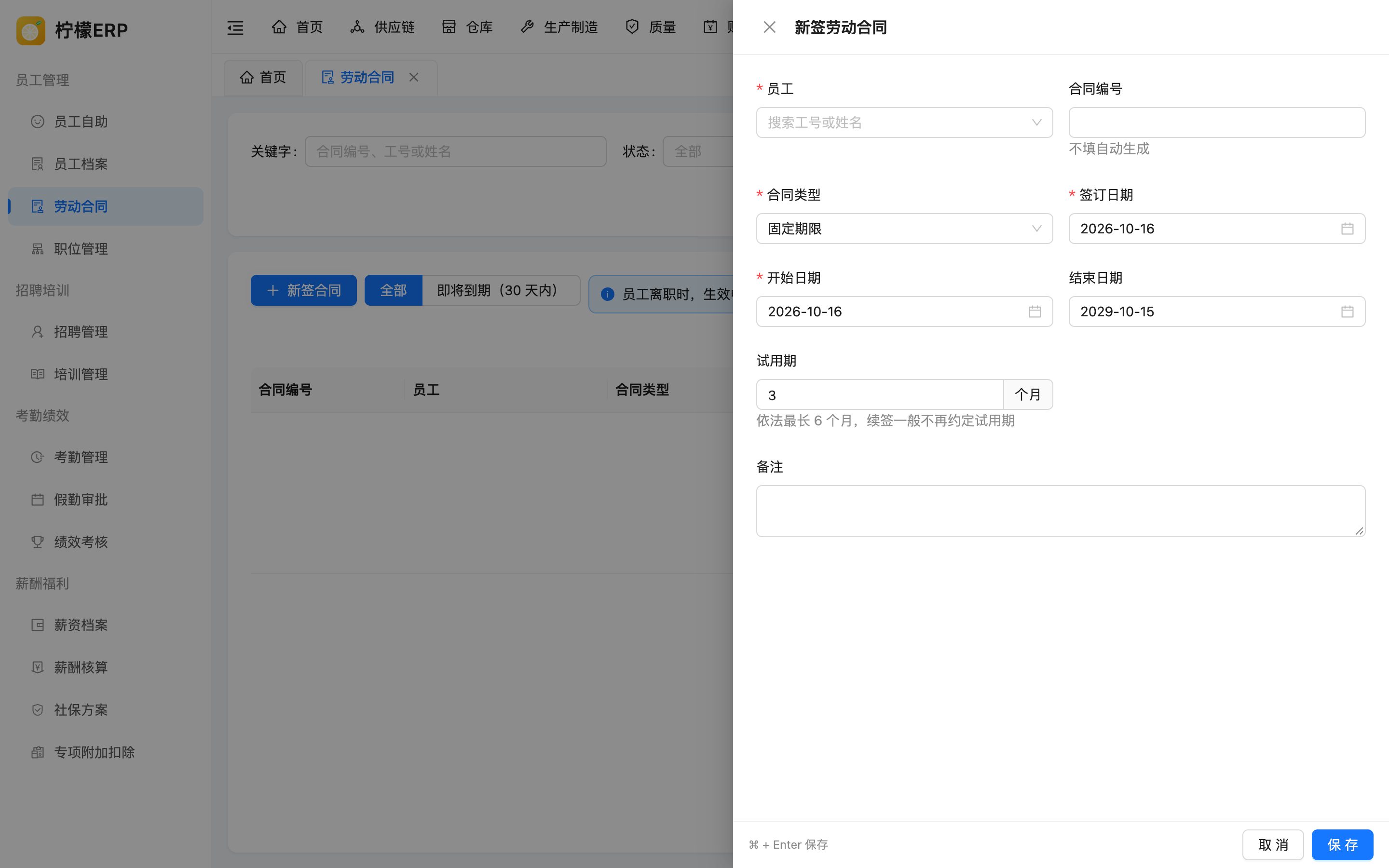Click 取消 button in drawer

pos(1272,844)
